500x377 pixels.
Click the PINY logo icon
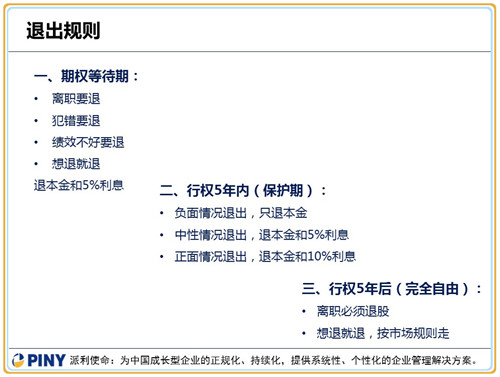pyautogui.click(x=18, y=361)
